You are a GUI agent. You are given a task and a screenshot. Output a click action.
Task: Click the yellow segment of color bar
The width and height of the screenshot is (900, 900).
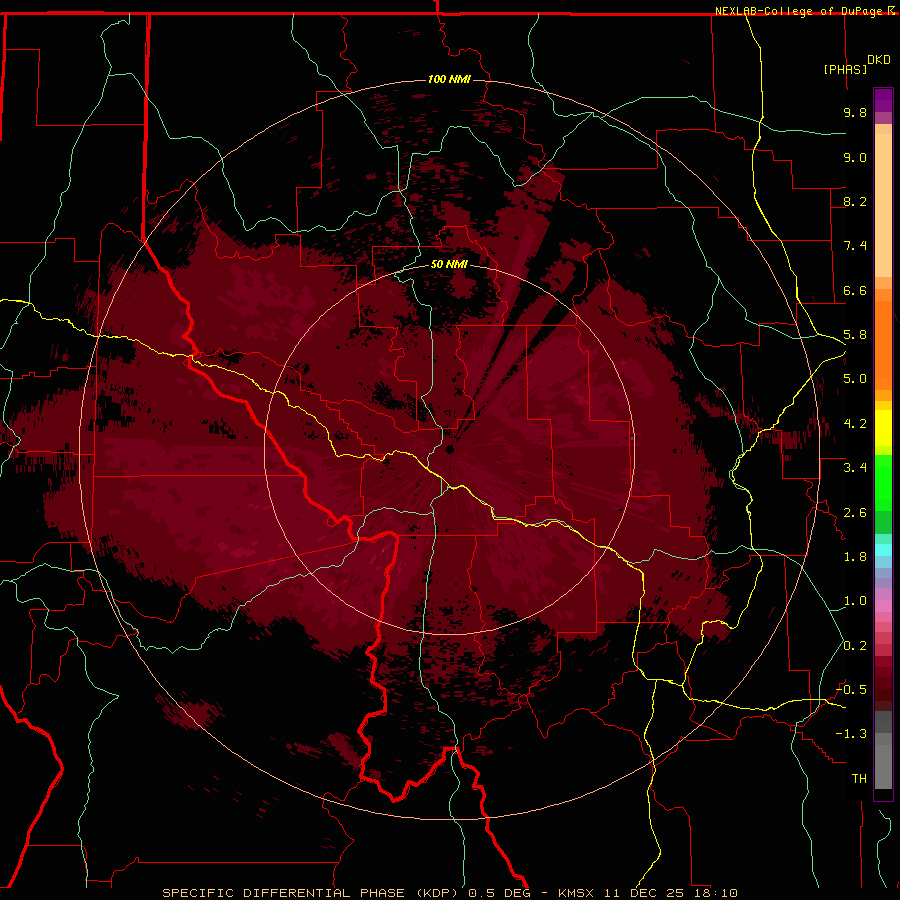tap(883, 428)
